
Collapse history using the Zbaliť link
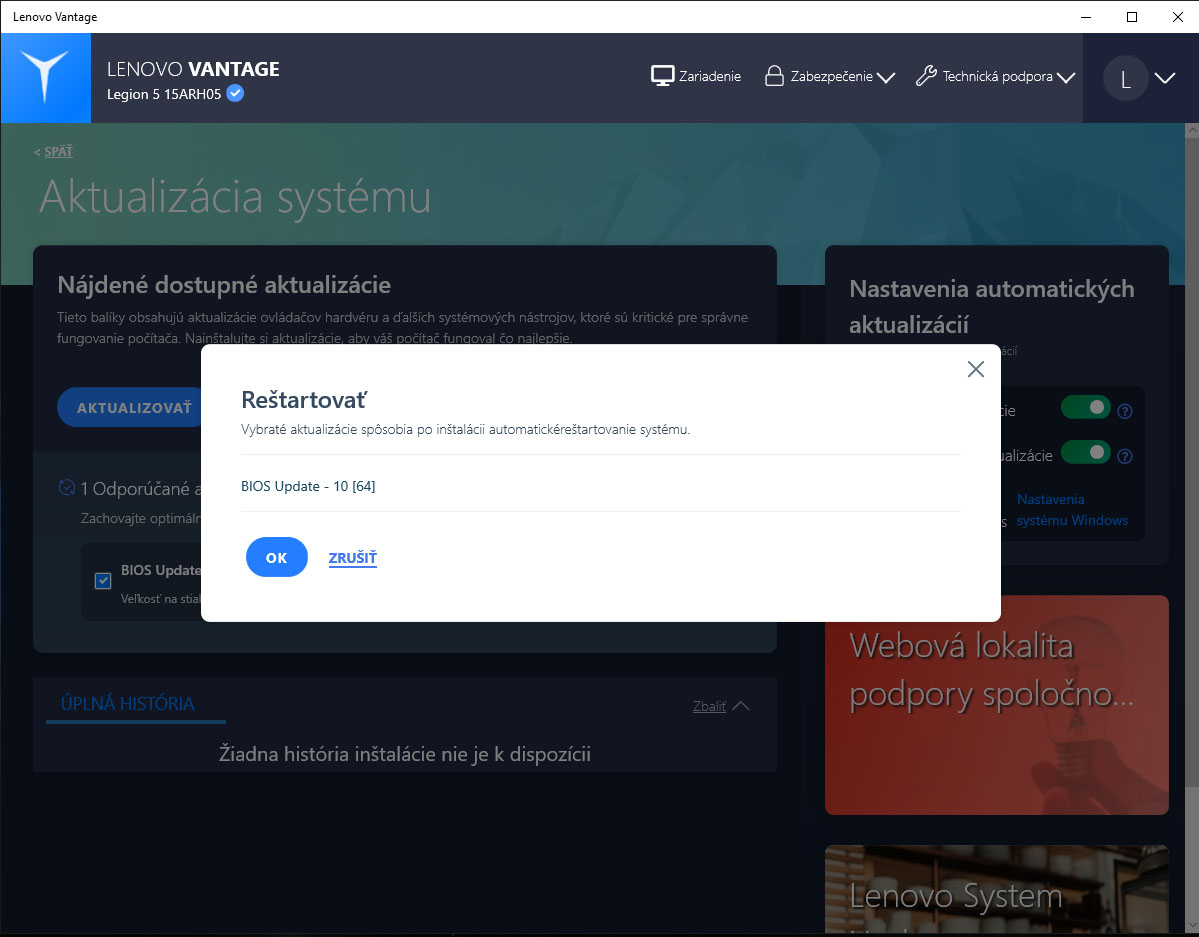click(709, 706)
